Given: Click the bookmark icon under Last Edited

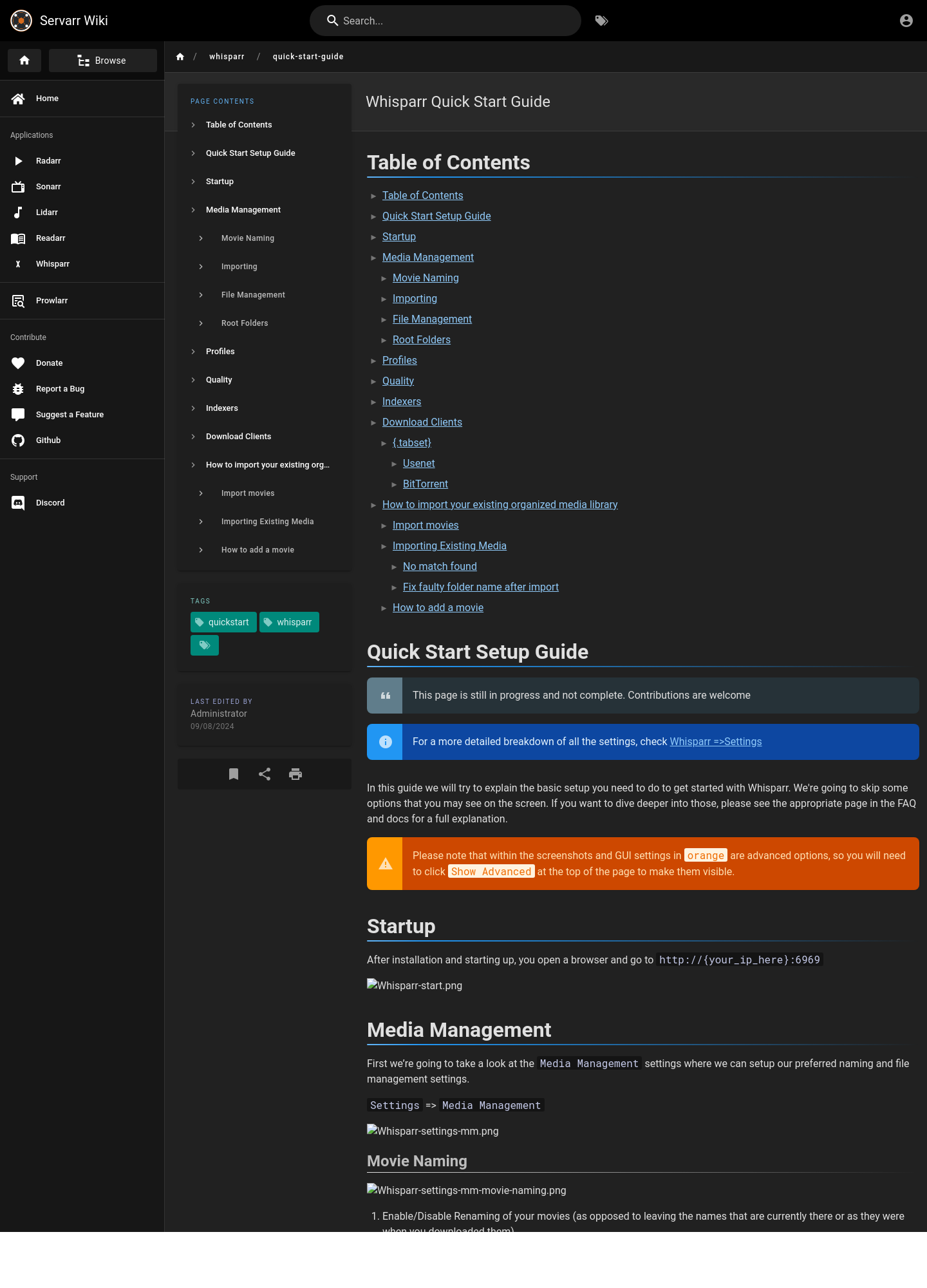Looking at the screenshot, I should click(x=234, y=774).
